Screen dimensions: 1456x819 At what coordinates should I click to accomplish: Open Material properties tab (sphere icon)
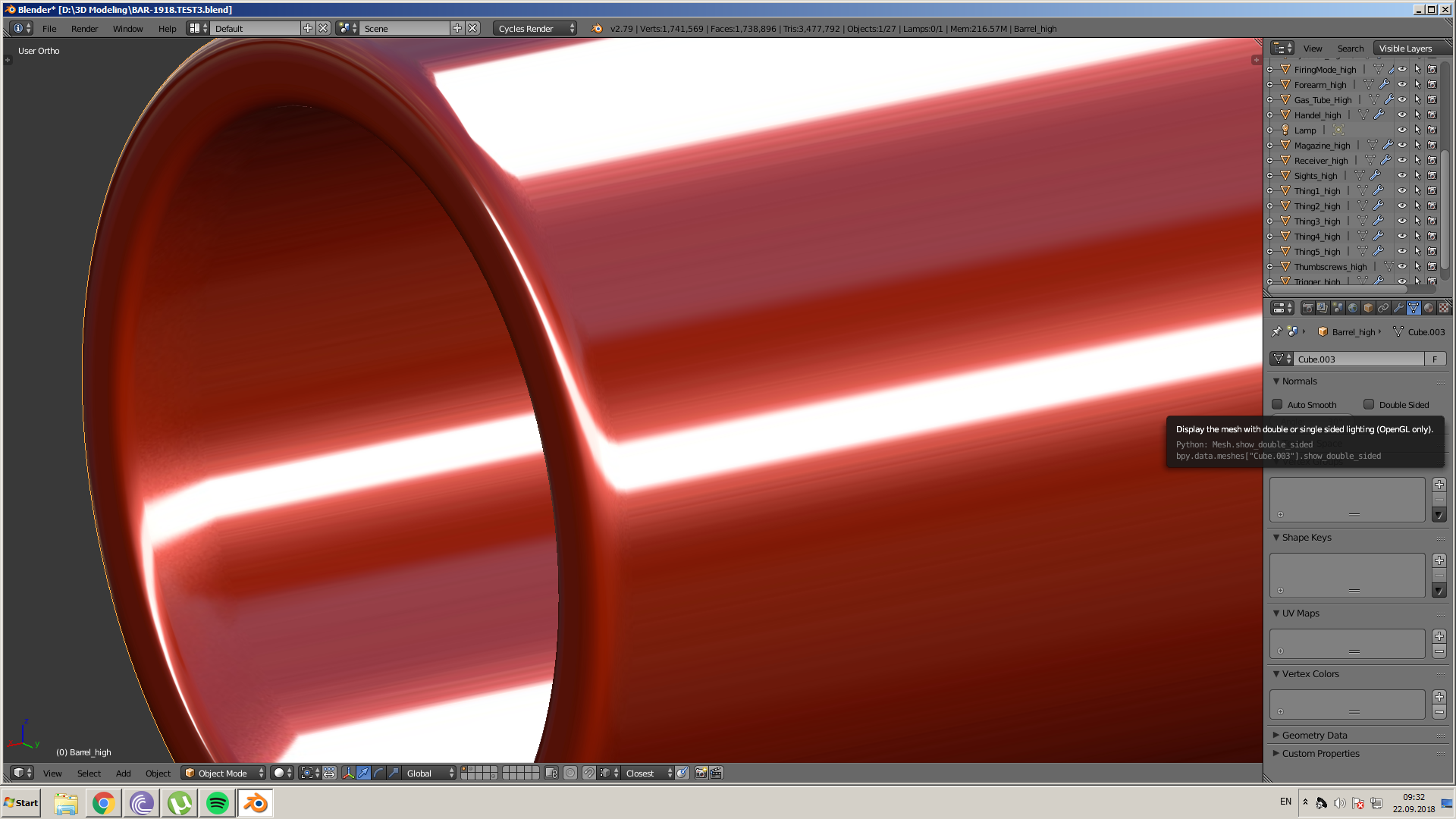click(x=1429, y=308)
